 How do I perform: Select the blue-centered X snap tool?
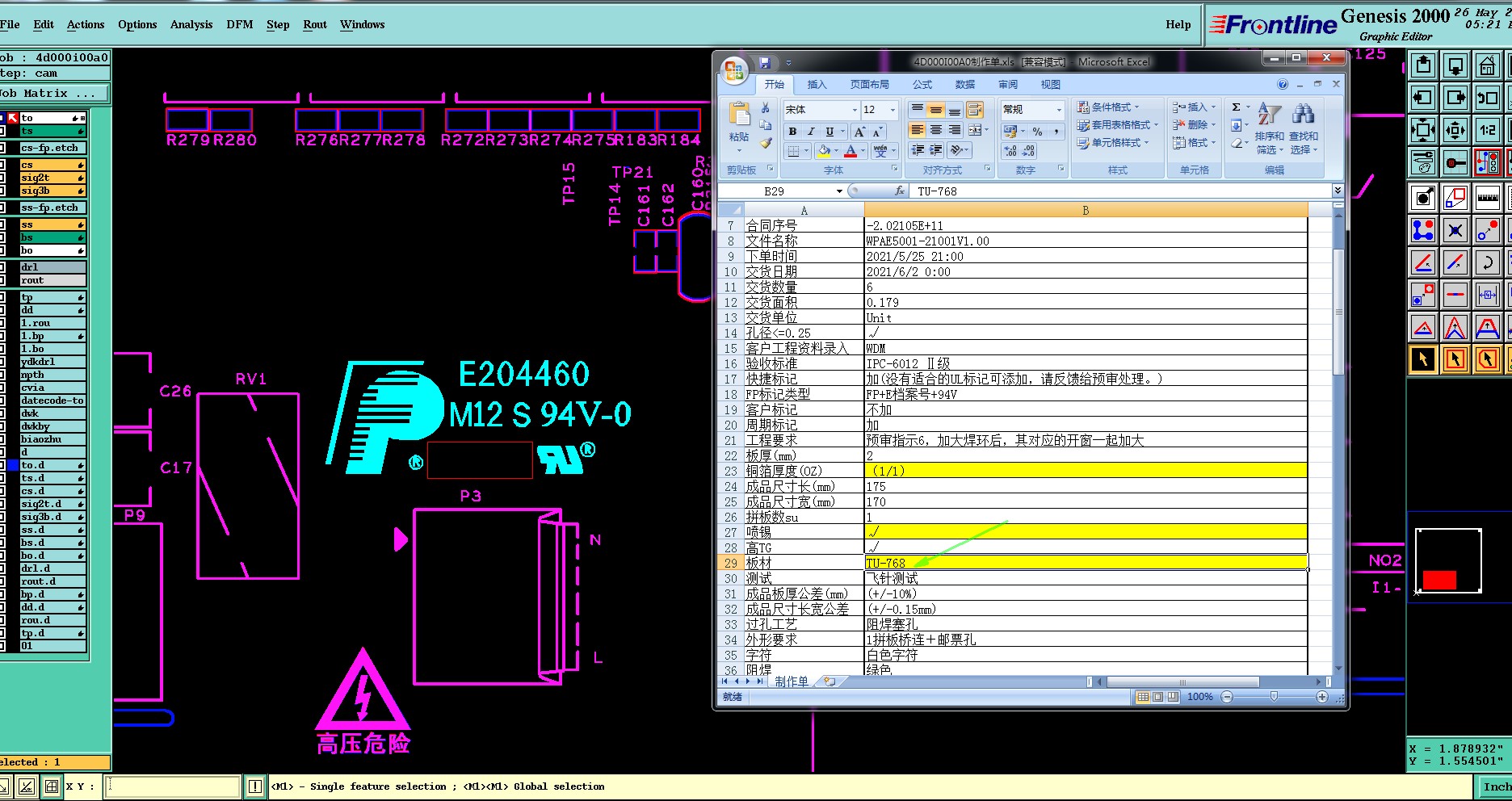coord(1455,231)
